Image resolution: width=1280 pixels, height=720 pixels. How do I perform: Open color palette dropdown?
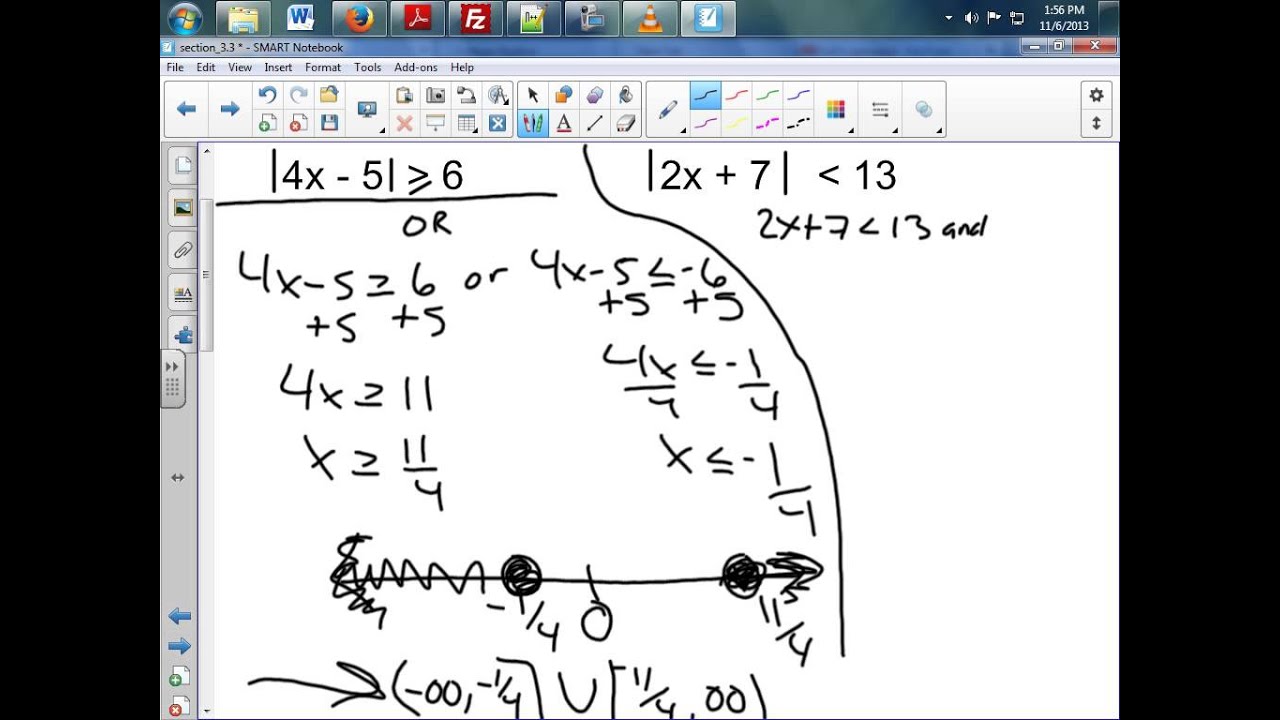[837, 109]
